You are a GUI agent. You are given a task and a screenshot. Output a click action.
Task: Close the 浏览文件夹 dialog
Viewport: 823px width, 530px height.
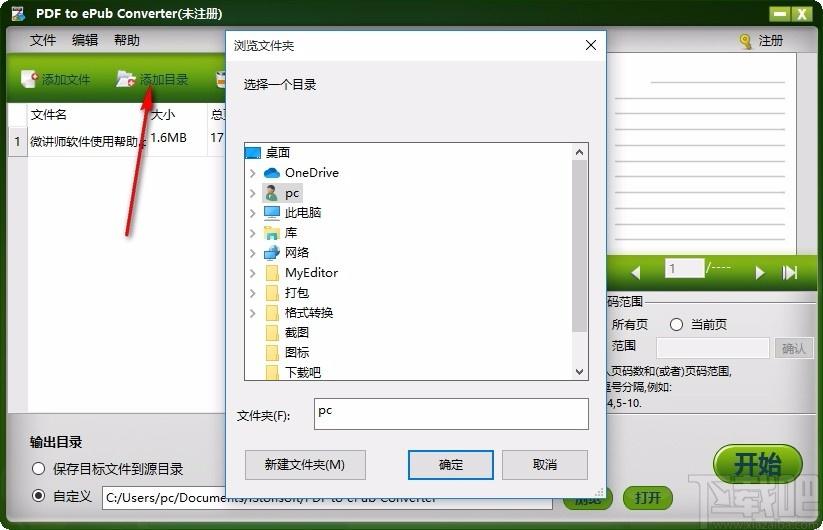[x=590, y=46]
